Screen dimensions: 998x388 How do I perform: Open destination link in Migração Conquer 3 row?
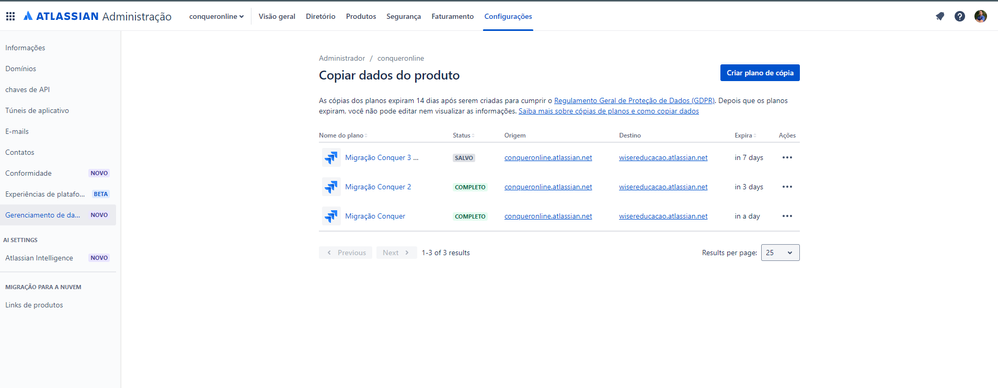point(663,158)
